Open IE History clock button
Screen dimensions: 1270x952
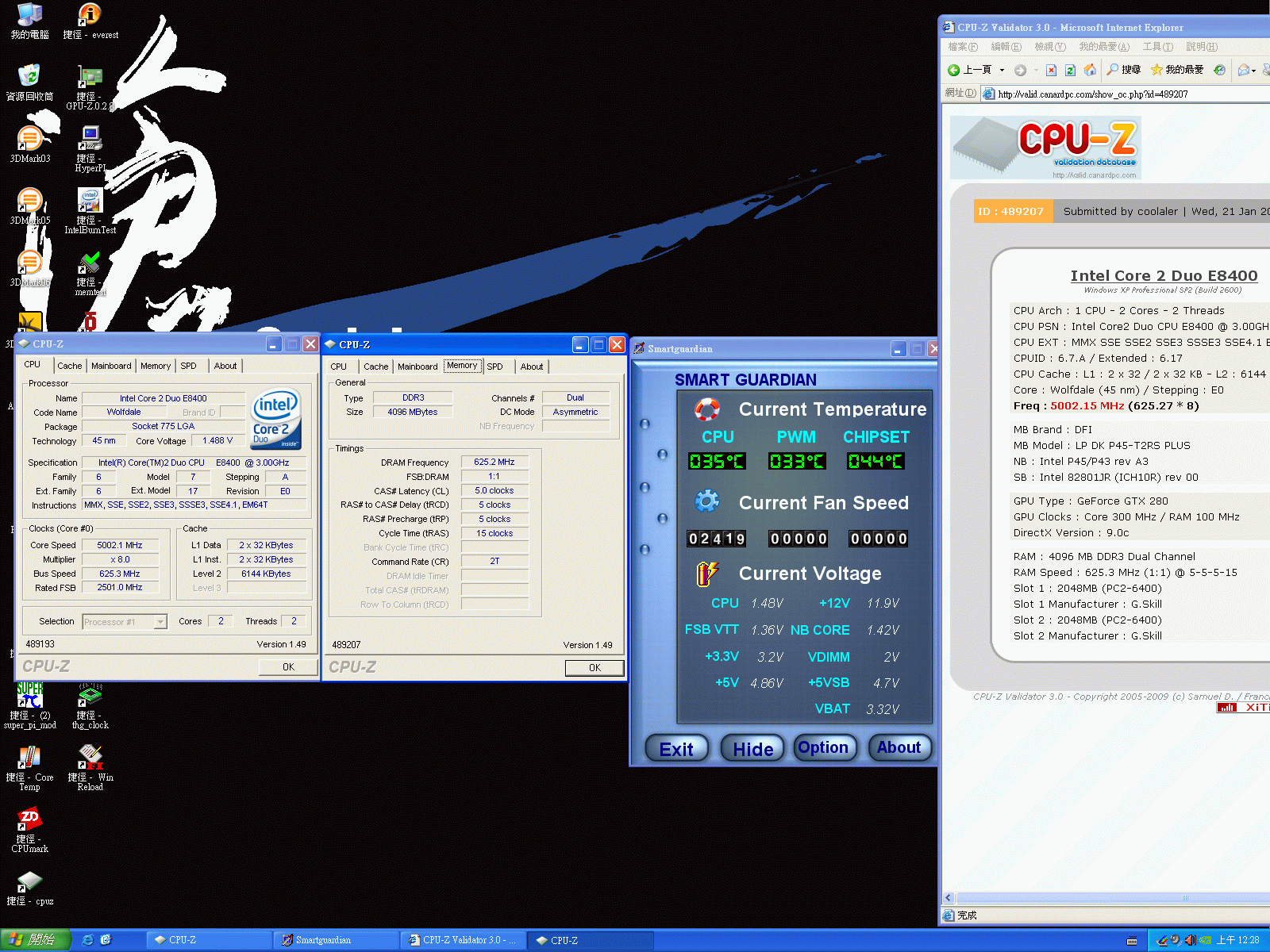(x=1220, y=70)
